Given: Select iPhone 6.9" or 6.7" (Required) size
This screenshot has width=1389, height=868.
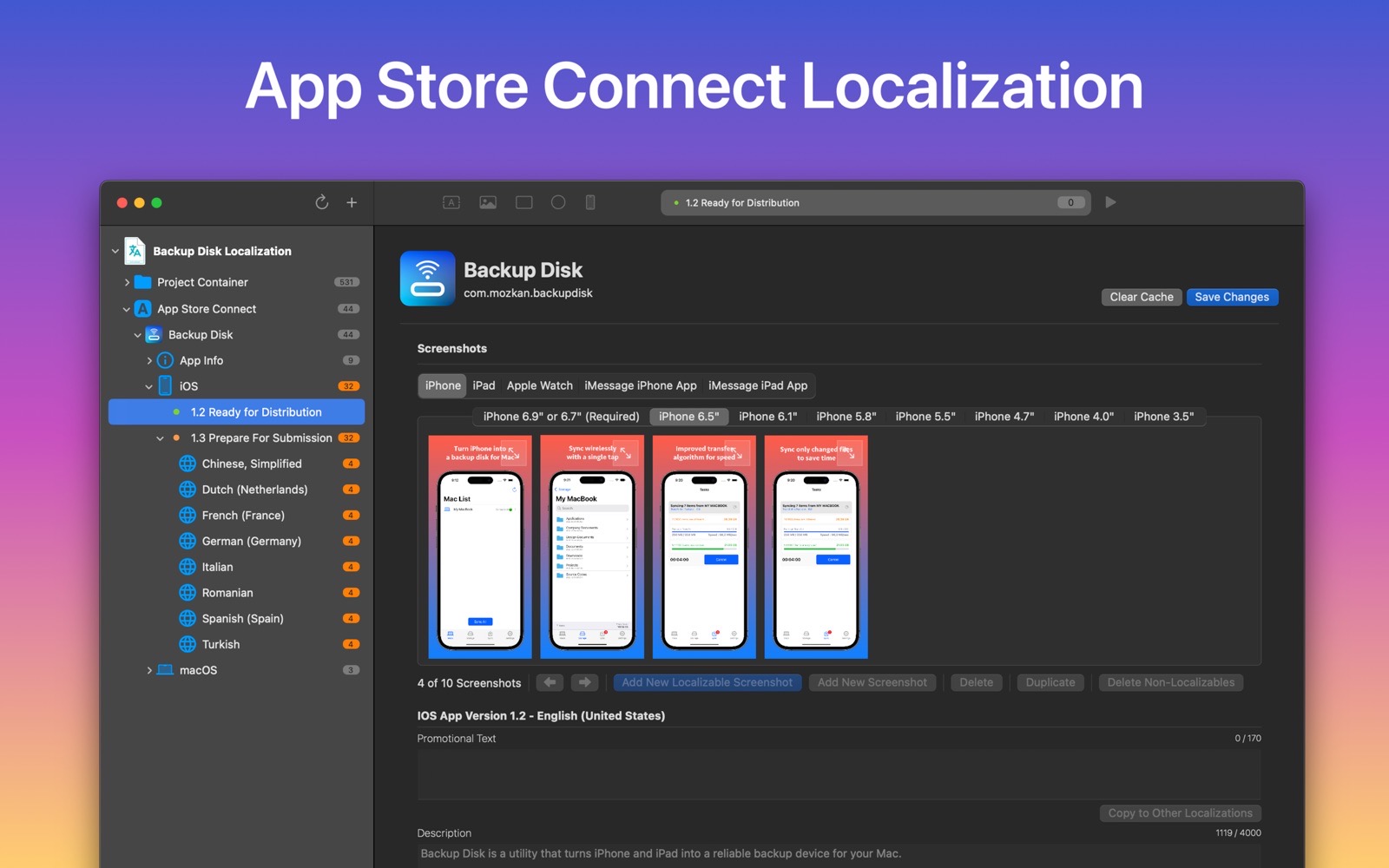Looking at the screenshot, I should point(561,417).
